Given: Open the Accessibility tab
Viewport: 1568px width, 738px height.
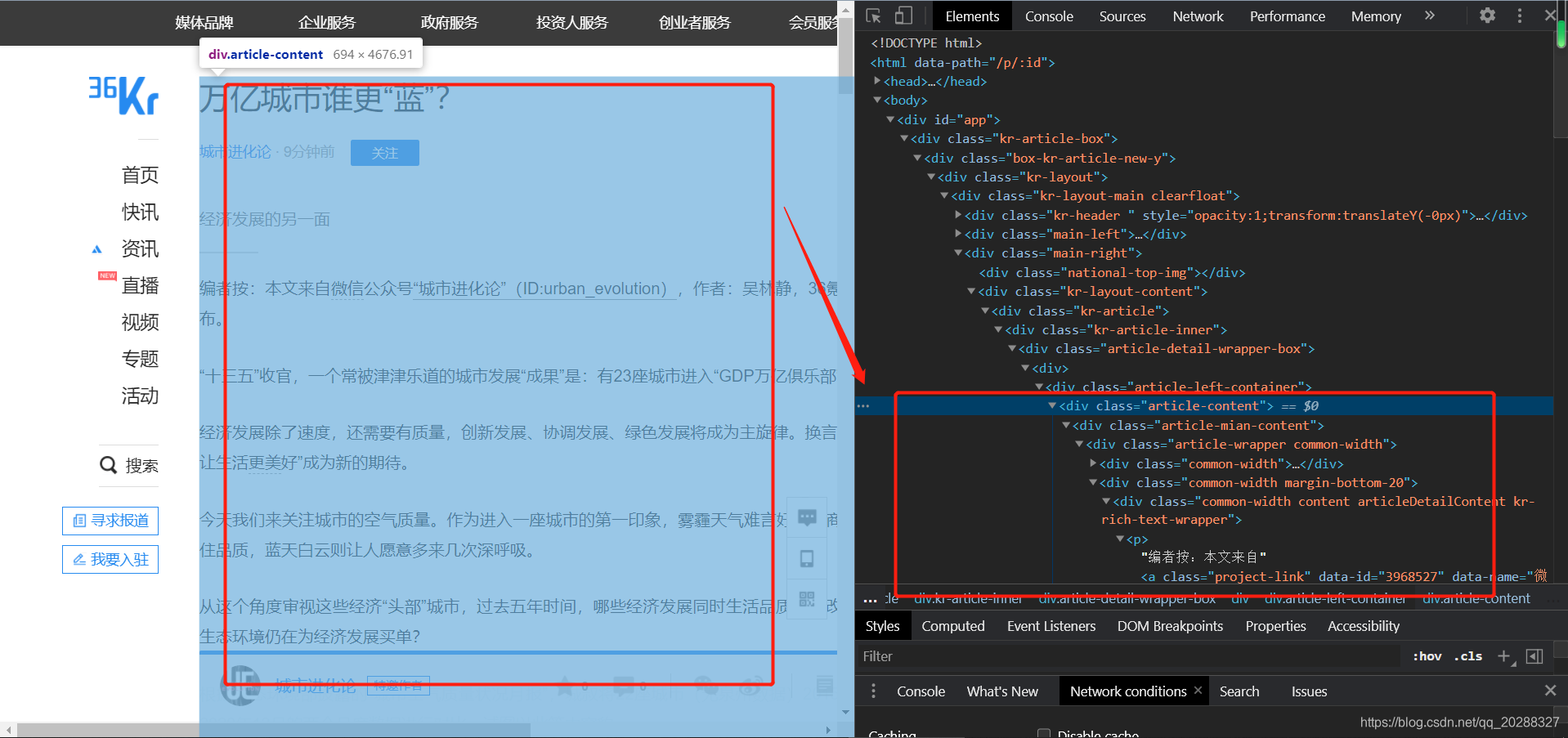Looking at the screenshot, I should pyautogui.click(x=1364, y=626).
